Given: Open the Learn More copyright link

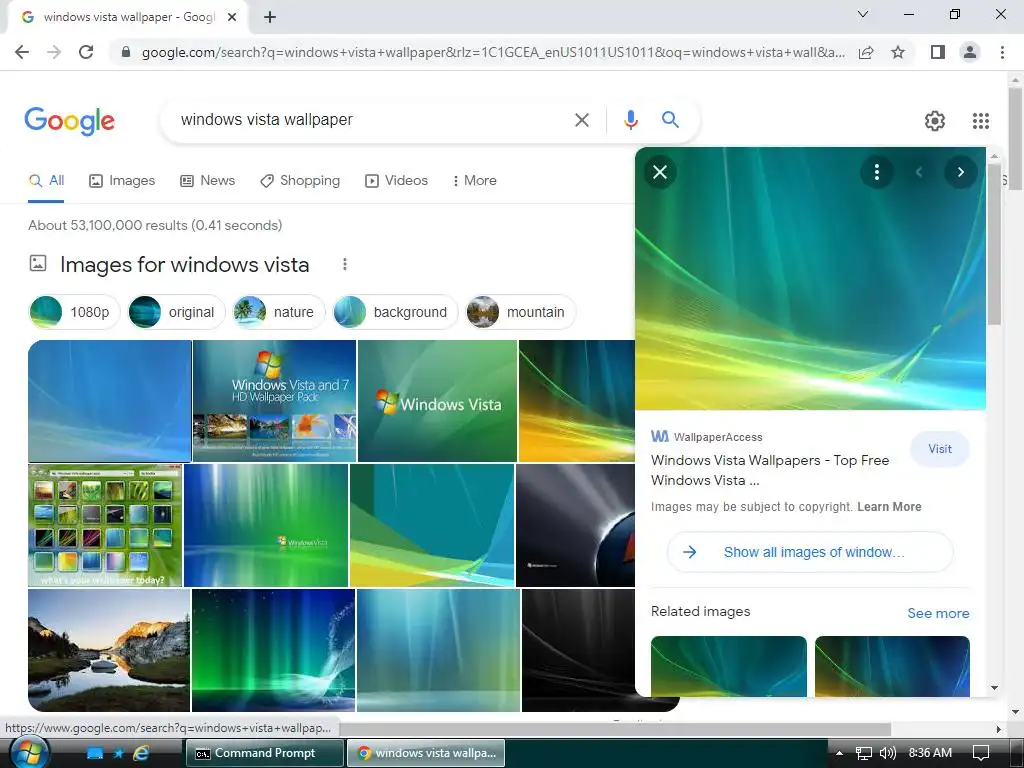Looking at the screenshot, I should pyautogui.click(x=889, y=507).
